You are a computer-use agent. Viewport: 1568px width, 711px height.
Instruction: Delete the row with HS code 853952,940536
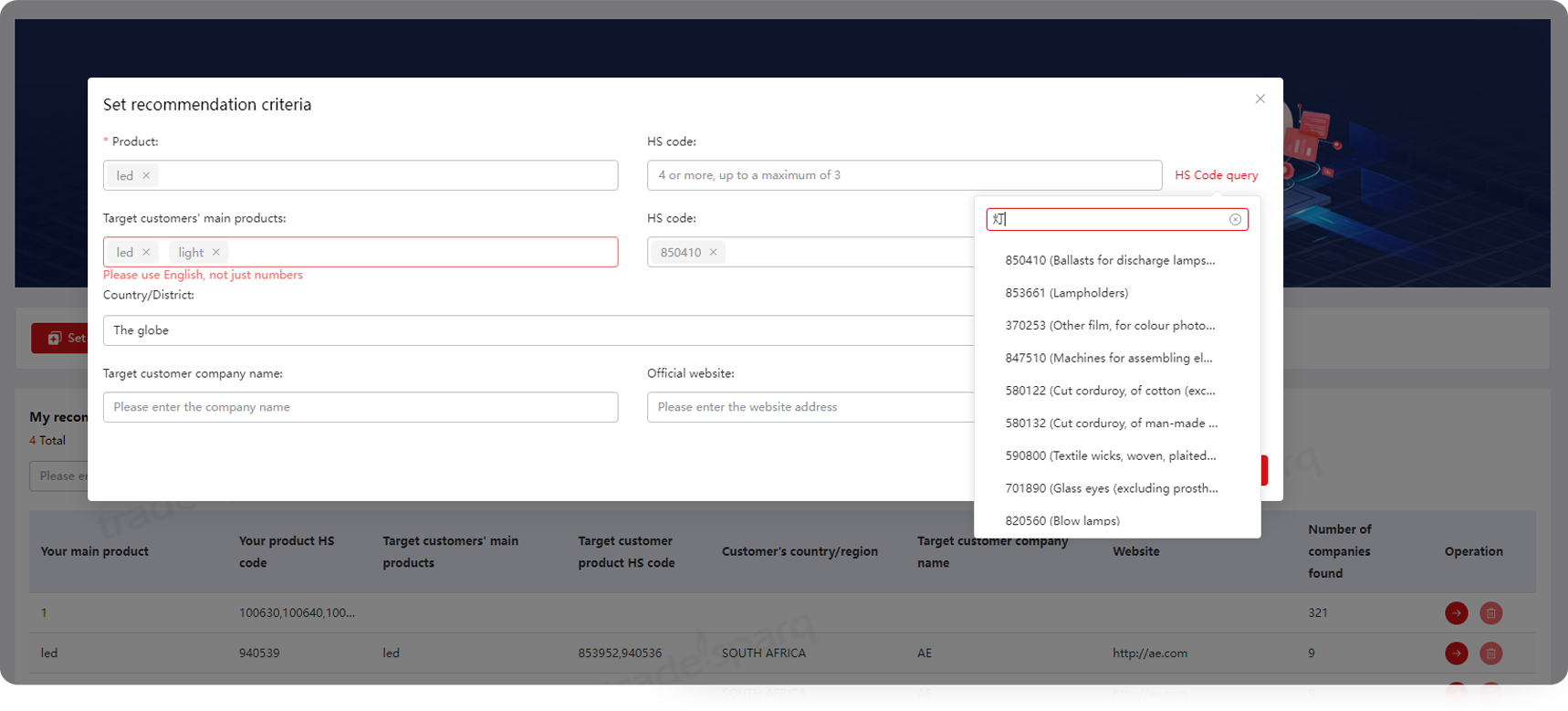tap(1490, 653)
